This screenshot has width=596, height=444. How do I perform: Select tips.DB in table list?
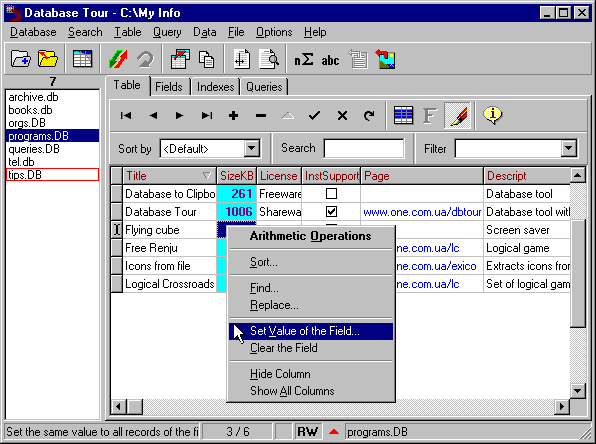(x=52, y=175)
